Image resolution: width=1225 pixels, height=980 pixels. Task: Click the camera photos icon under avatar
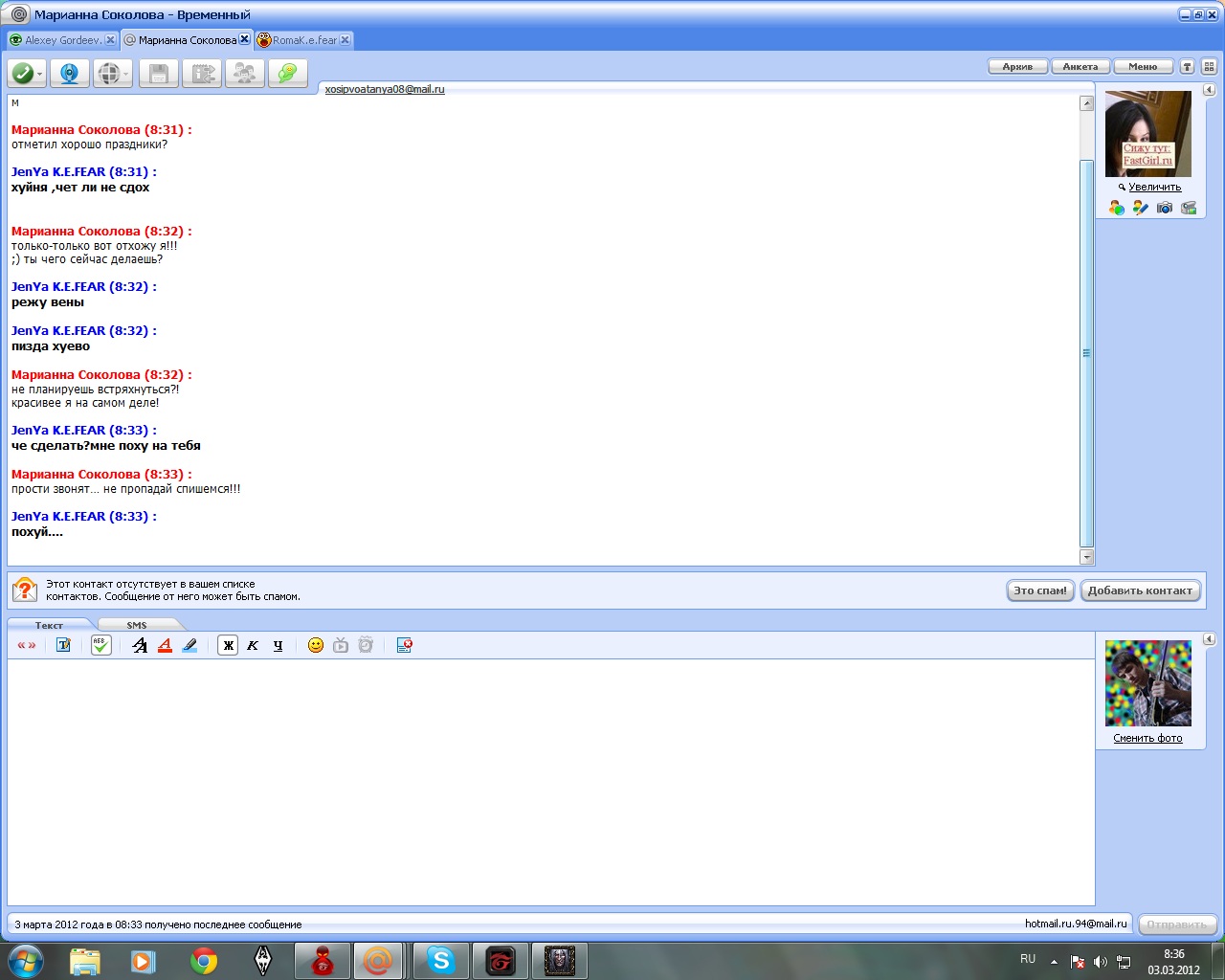point(1165,208)
